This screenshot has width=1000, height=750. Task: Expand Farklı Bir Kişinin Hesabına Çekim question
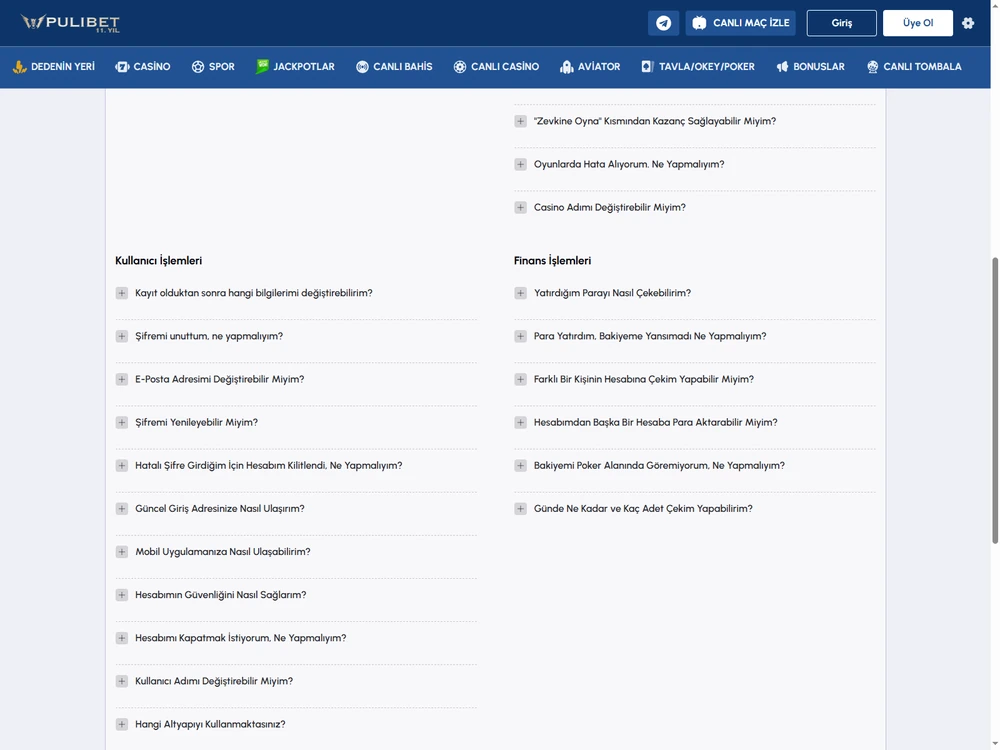tap(520, 379)
